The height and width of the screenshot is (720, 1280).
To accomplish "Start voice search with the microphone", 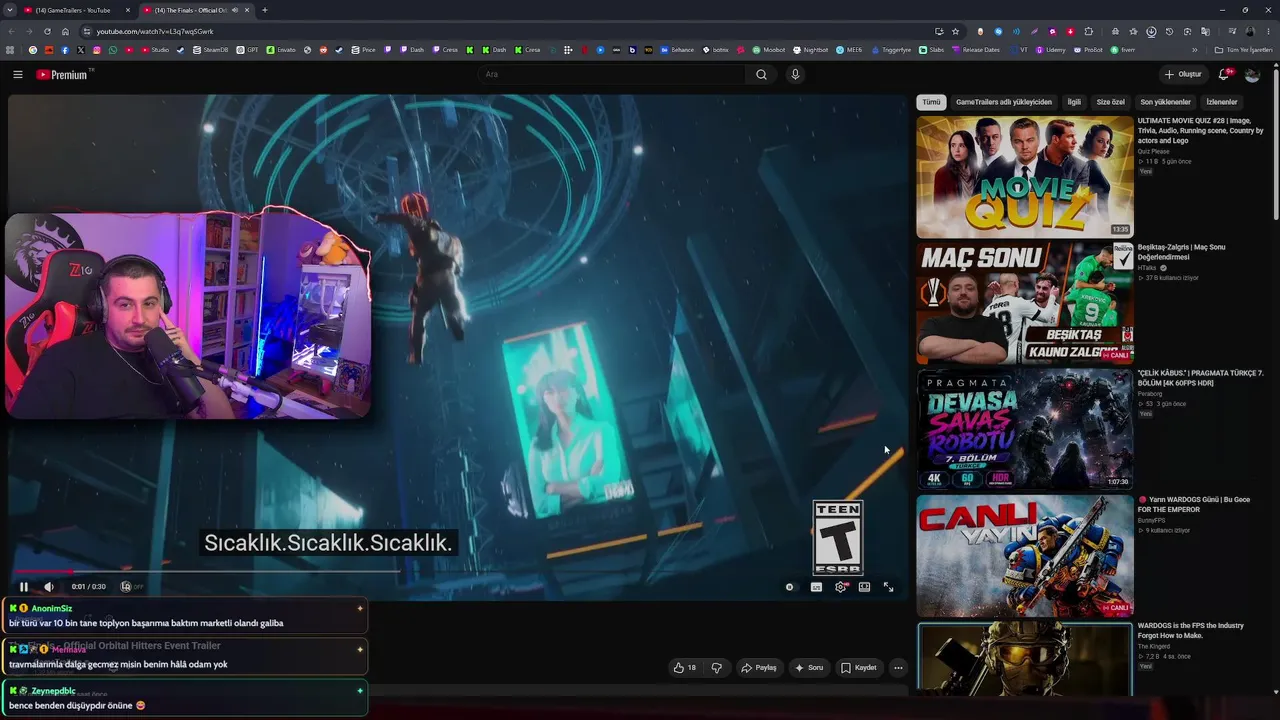I will point(795,74).
